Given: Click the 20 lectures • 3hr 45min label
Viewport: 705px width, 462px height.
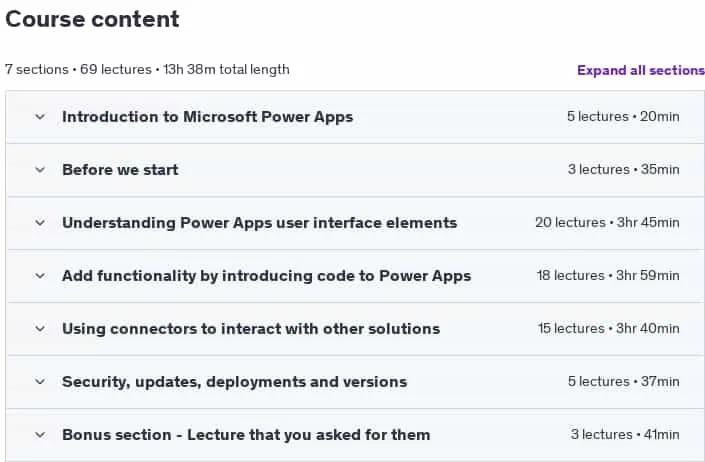Looking at the screenshot, I should (607, 223).
